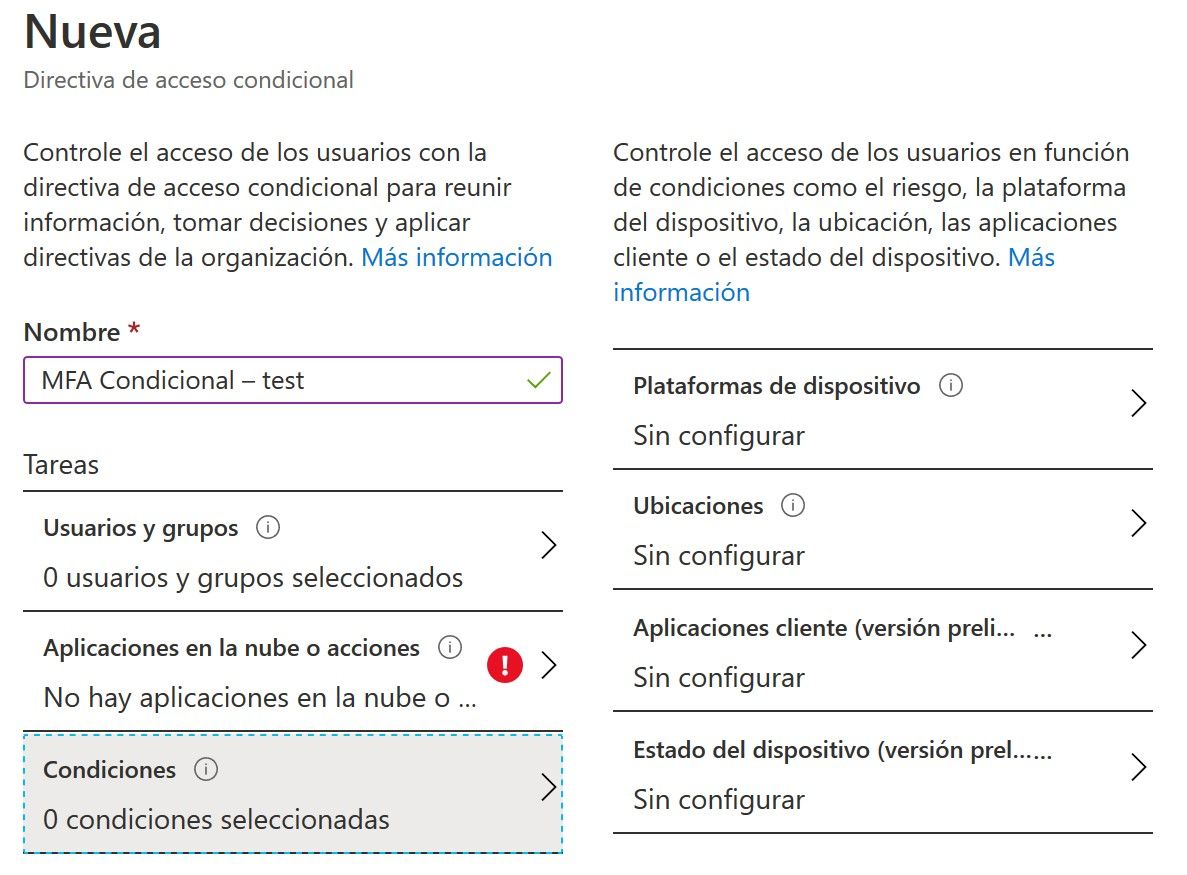The height and width of the screenshot is (875, 1187).
Task: Click the red error badge on Aplicaciones en la nube
Action: tap(505, 664)
